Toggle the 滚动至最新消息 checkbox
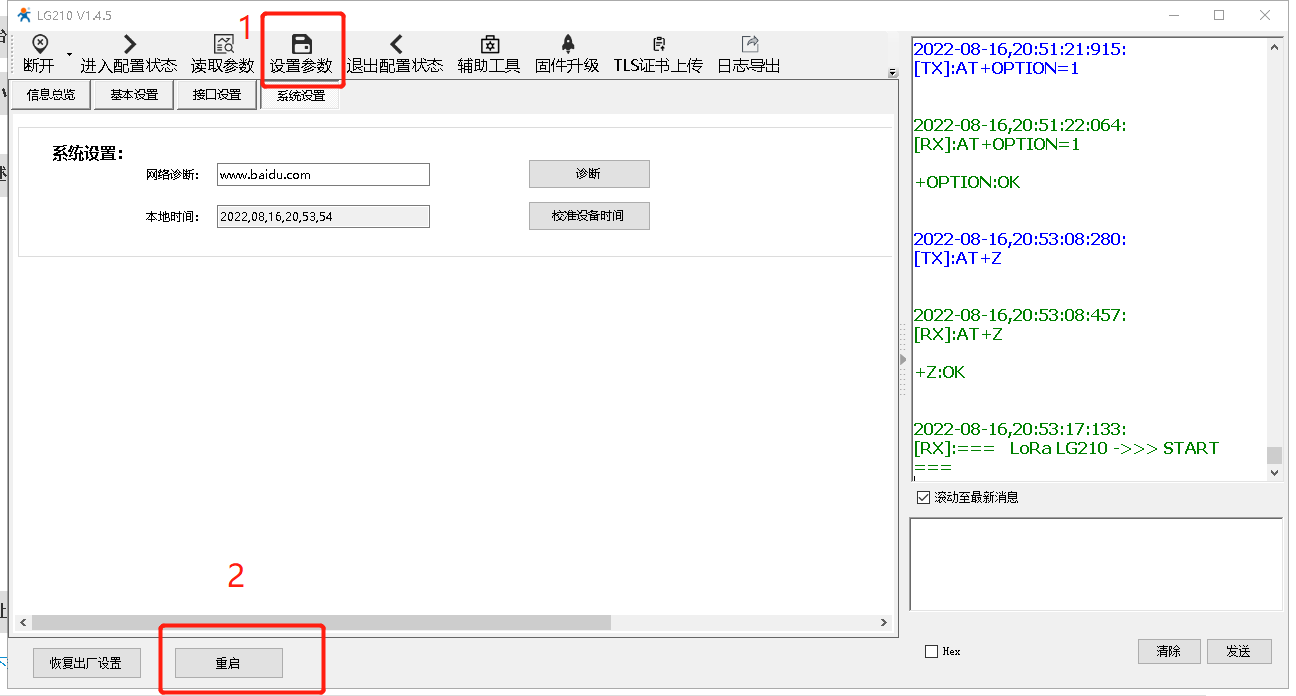Screen dimensions: 1296x696 point(923,497)
